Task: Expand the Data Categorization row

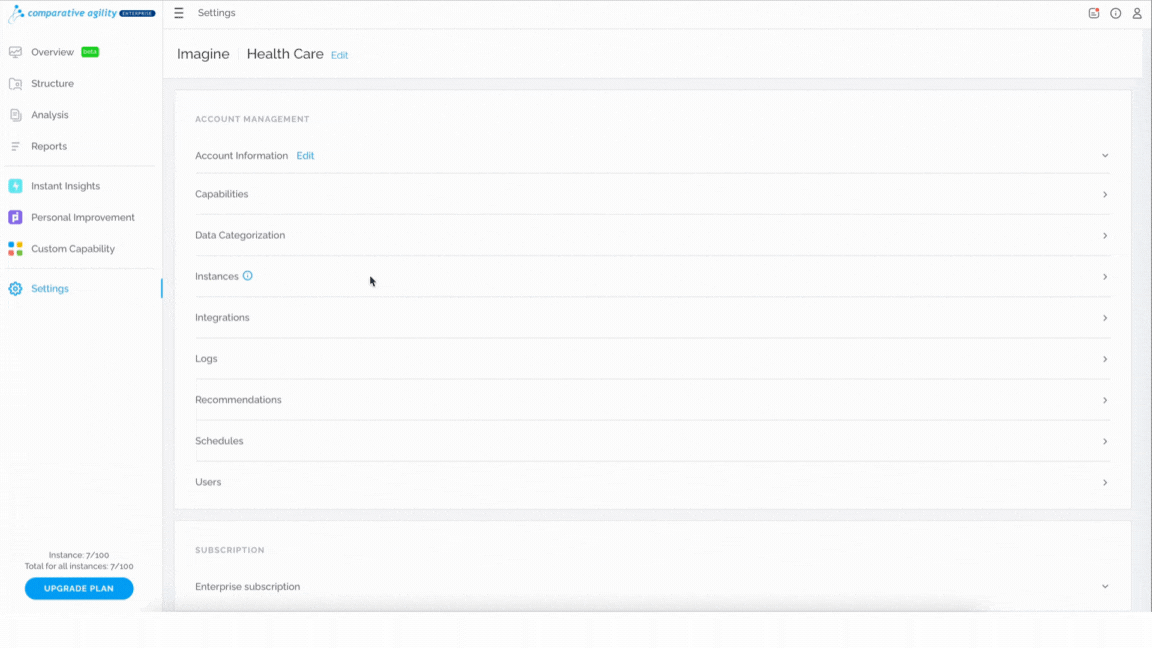Action: coord(652,235)
